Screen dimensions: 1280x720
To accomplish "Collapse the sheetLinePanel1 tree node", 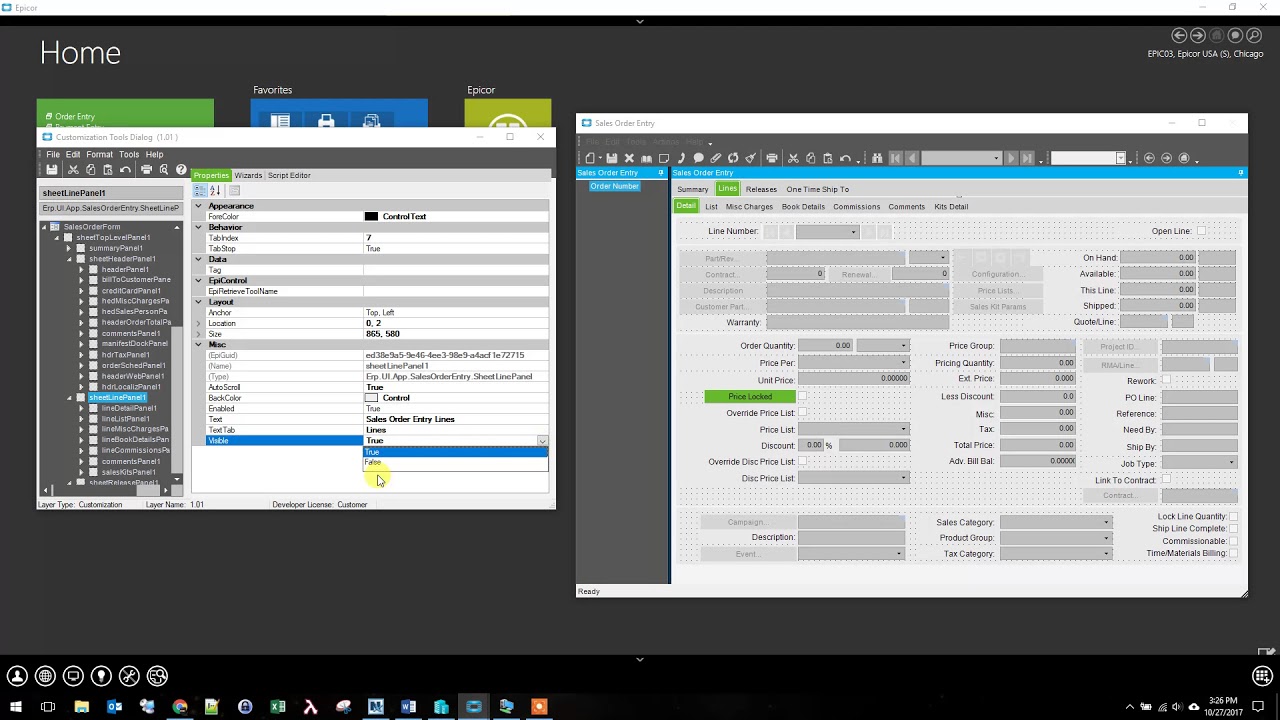I will [69, 397].
